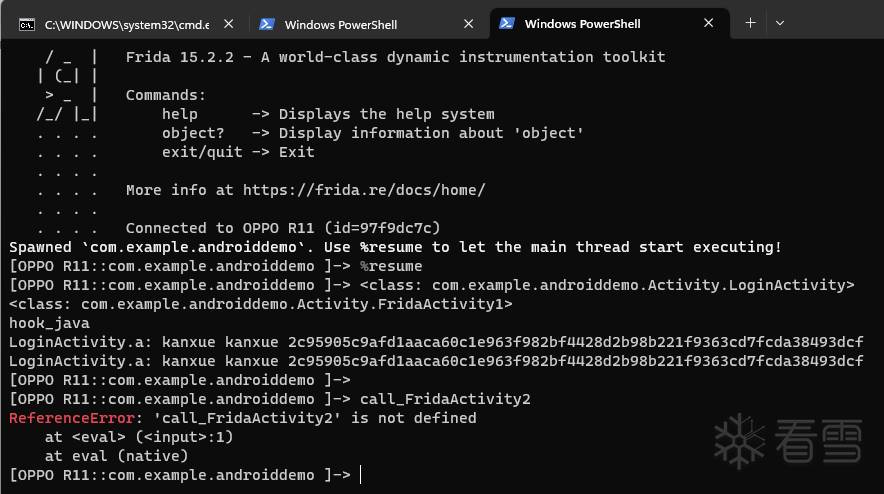Screen dimensions: 884x494
Task: Click the Connected to OPPO R11 line
Action: pos(283,228)
